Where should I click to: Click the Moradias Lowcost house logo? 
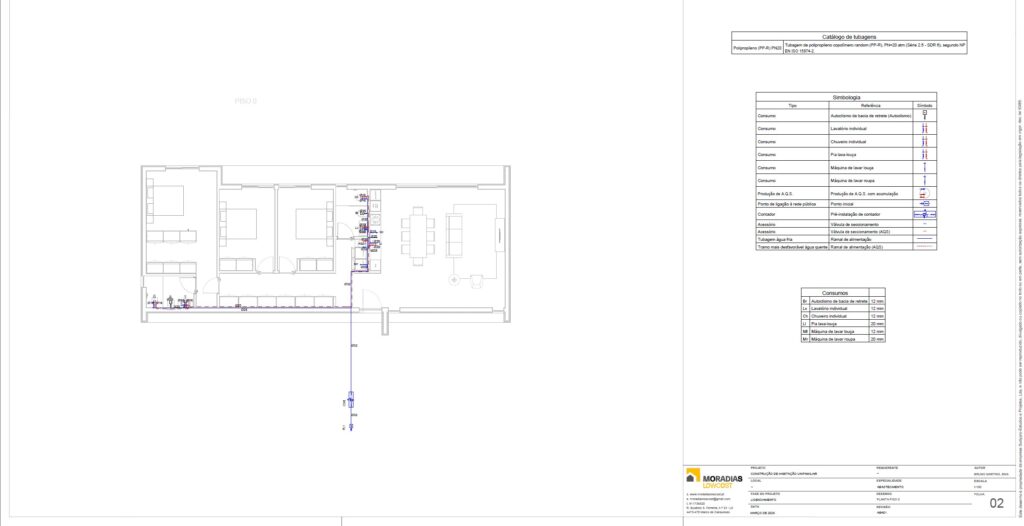click(693, 475)
